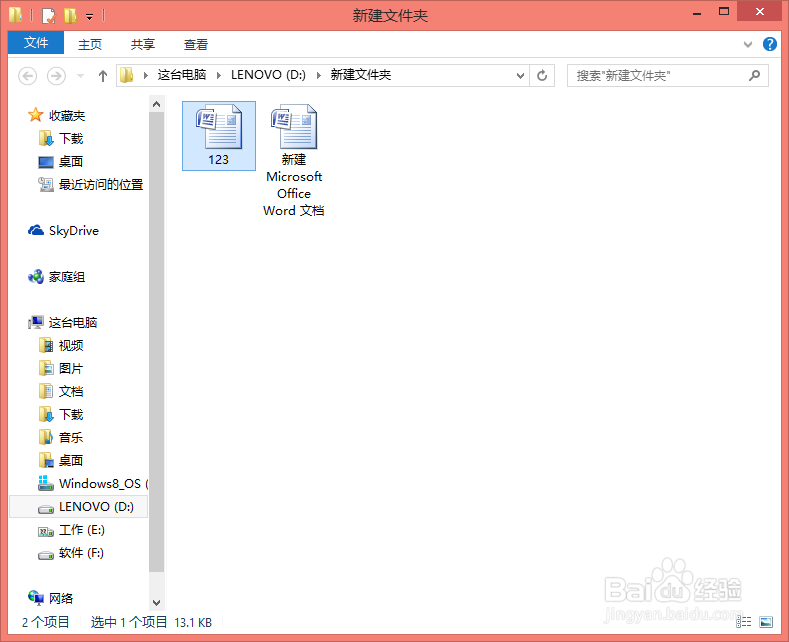Screen dimensions: 789x642
Task: Click the Help question mark icon
Action: click(769, 44)
